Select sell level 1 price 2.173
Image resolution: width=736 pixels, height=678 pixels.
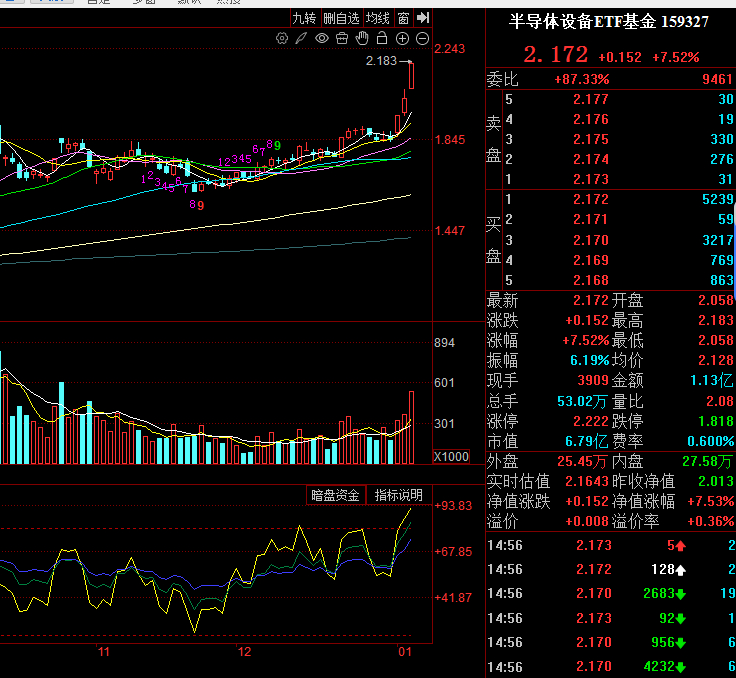point(590,179)
